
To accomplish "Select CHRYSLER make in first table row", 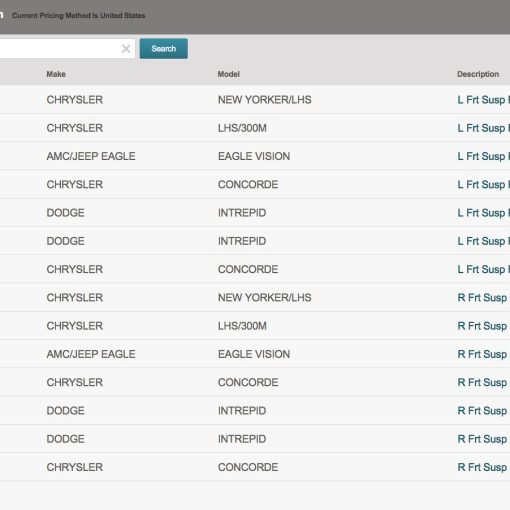I will pyautogui.click(x=75, y=100).
